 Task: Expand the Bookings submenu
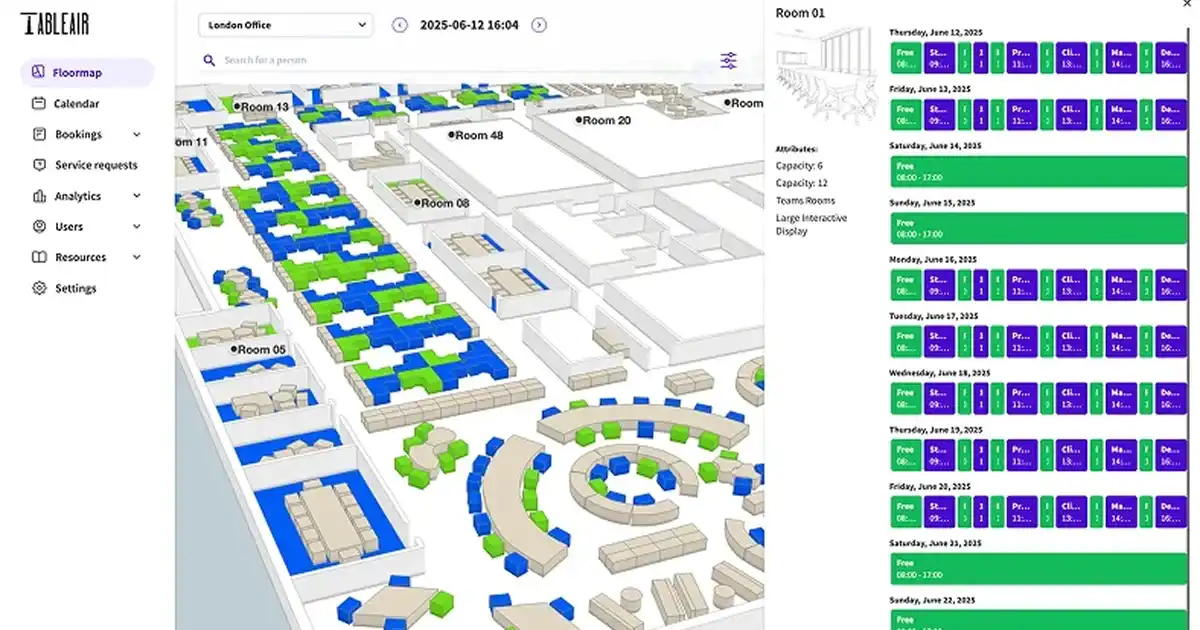pos(137,134)
